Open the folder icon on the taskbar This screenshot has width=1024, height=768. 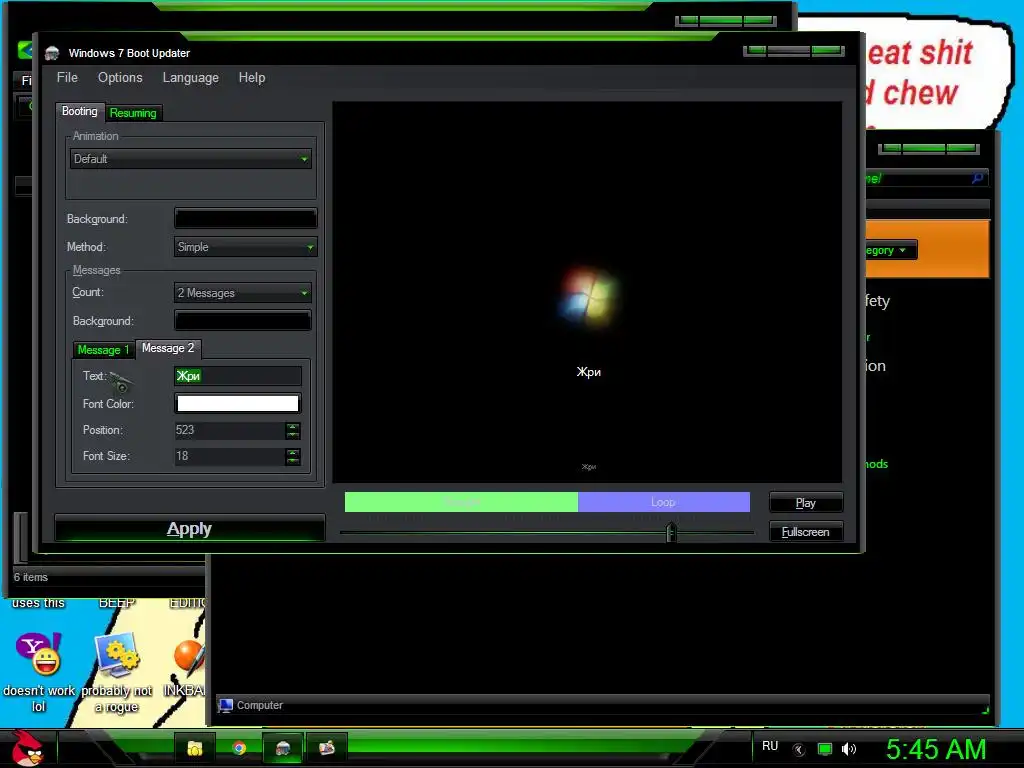[x=195, y=748]
